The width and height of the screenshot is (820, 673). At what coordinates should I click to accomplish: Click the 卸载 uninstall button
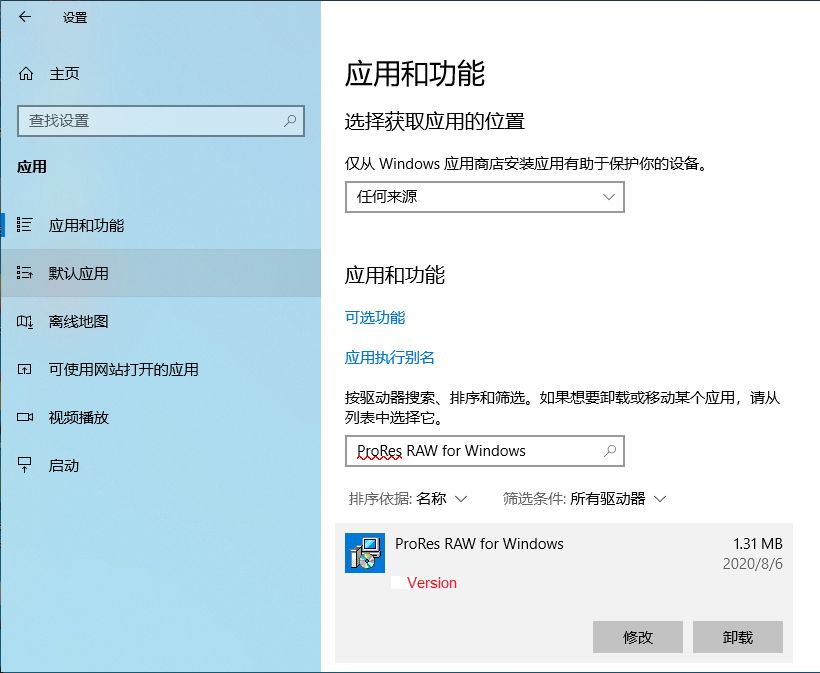[737, 637]
